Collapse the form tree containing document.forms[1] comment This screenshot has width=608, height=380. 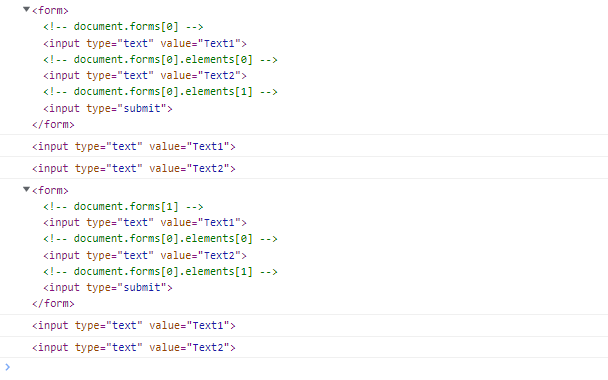coord(26,189)
